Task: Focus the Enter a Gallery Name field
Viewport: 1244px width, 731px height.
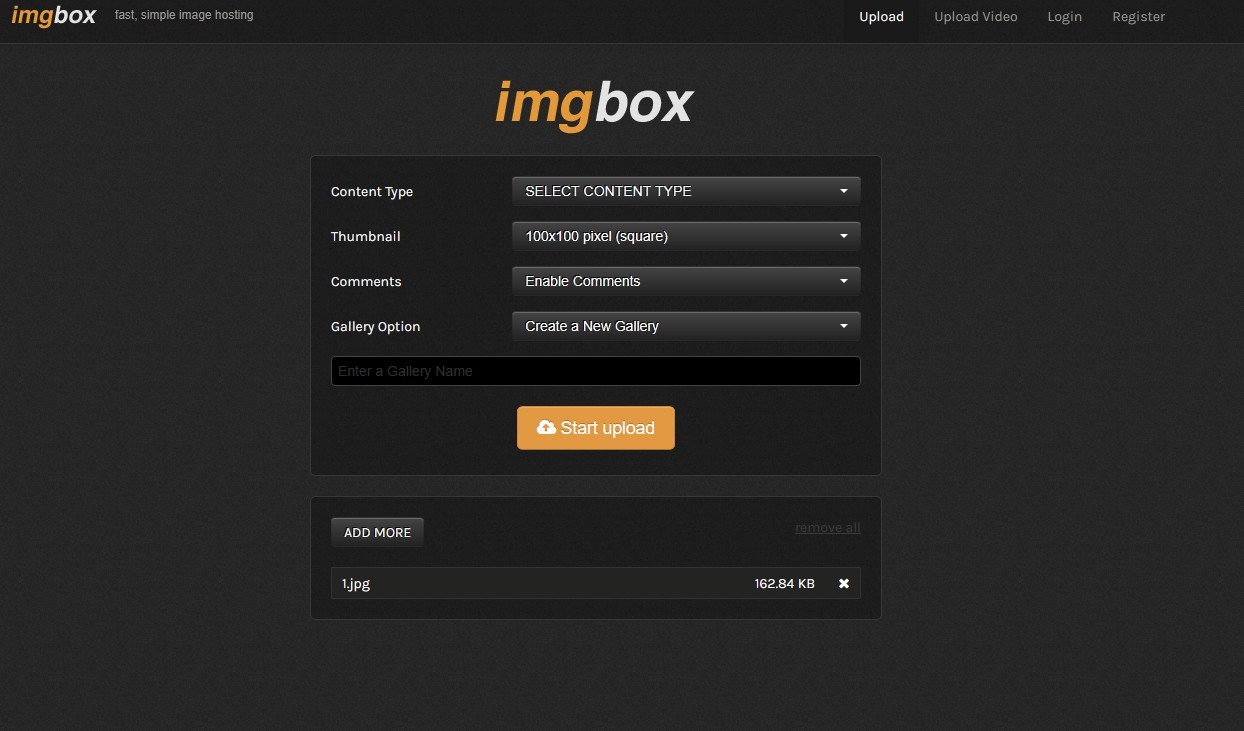Action: tap(595, 371)
